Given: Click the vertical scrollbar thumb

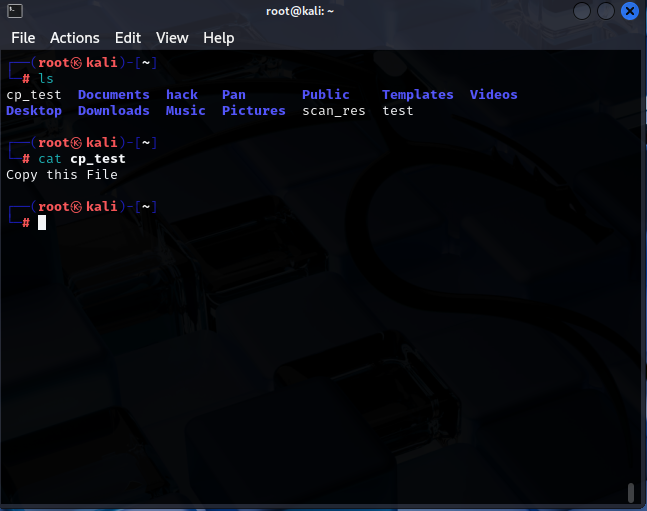Looking at the screenshot, I should [x=630, y=493].
